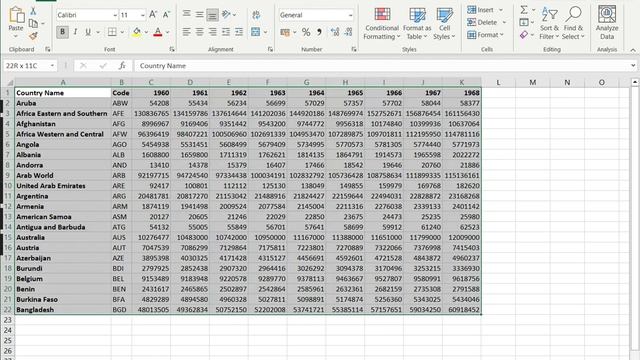Open Analyze Data
The width and height of the screenshot is (640, 360).
click(607, 22)
